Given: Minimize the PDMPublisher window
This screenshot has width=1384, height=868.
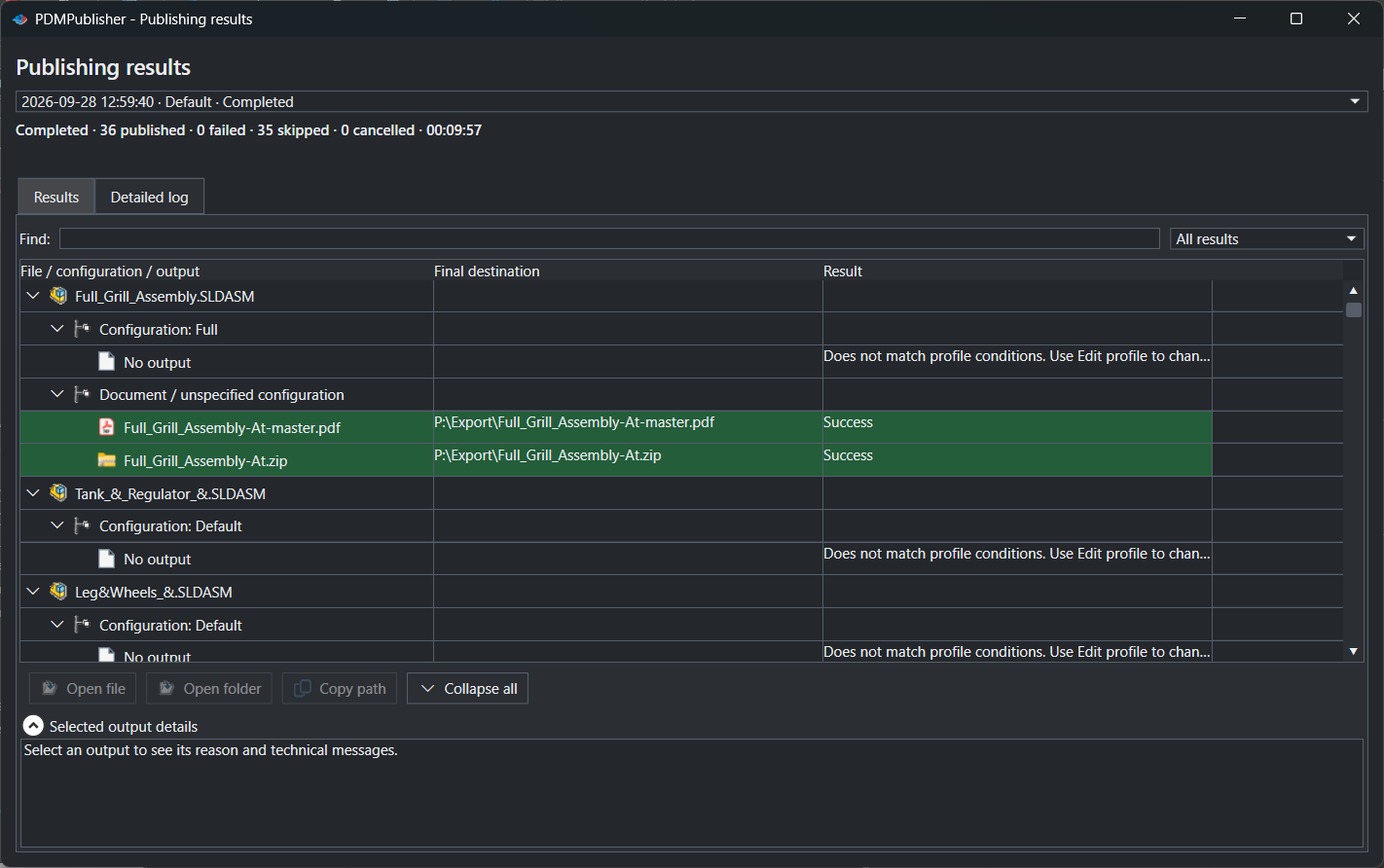Looking at the screenshot, I should coord(1240,18).
